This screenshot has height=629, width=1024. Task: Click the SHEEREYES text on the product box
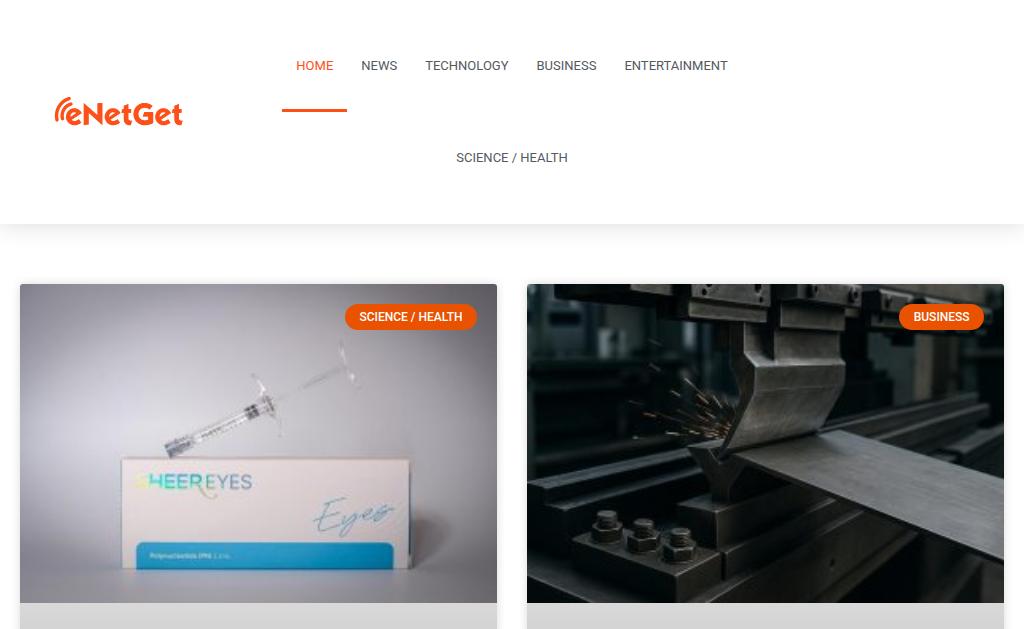[x=193, y=483]
